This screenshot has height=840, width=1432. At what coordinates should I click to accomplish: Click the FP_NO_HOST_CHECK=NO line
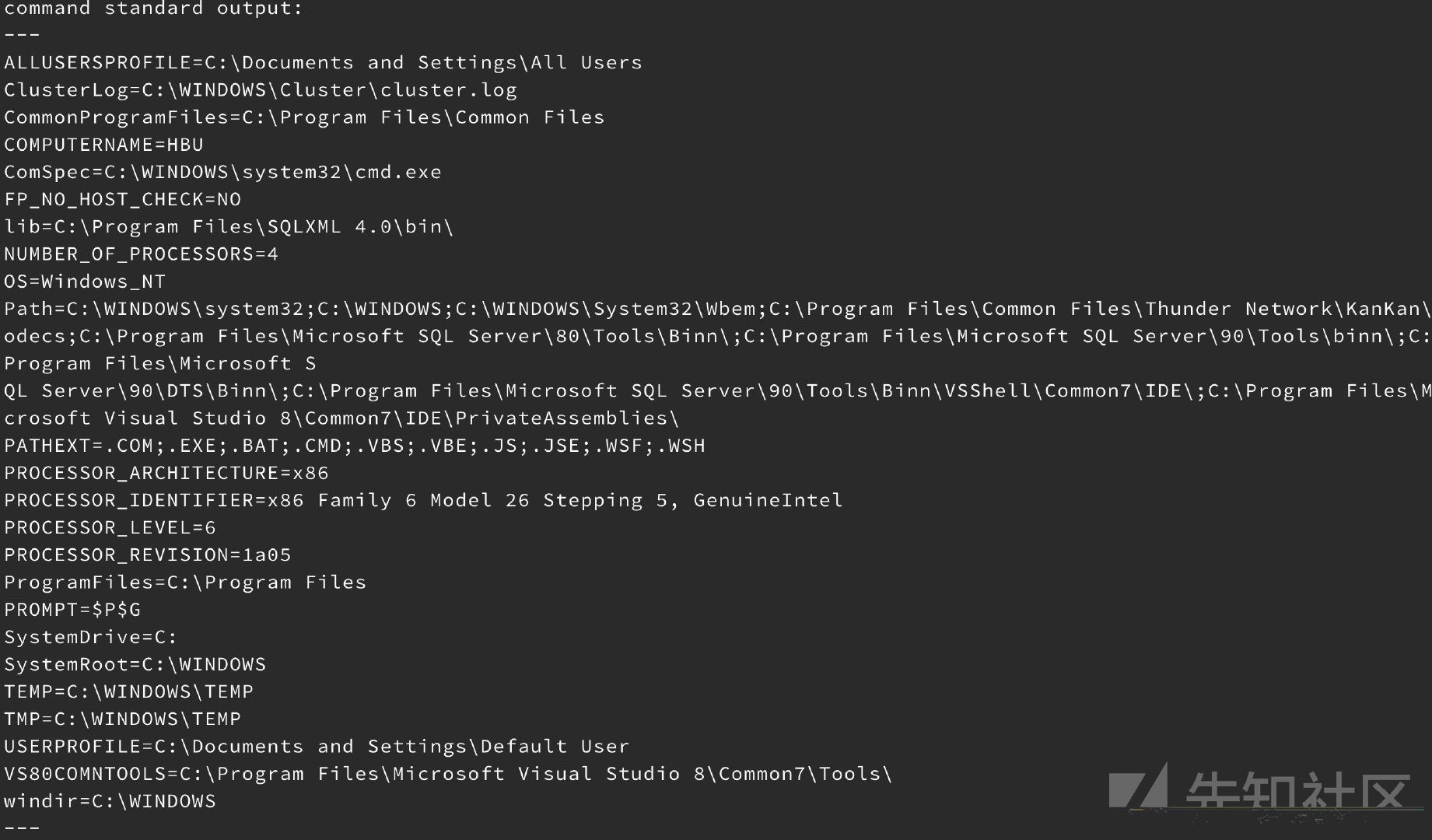(x=123, y=200)
